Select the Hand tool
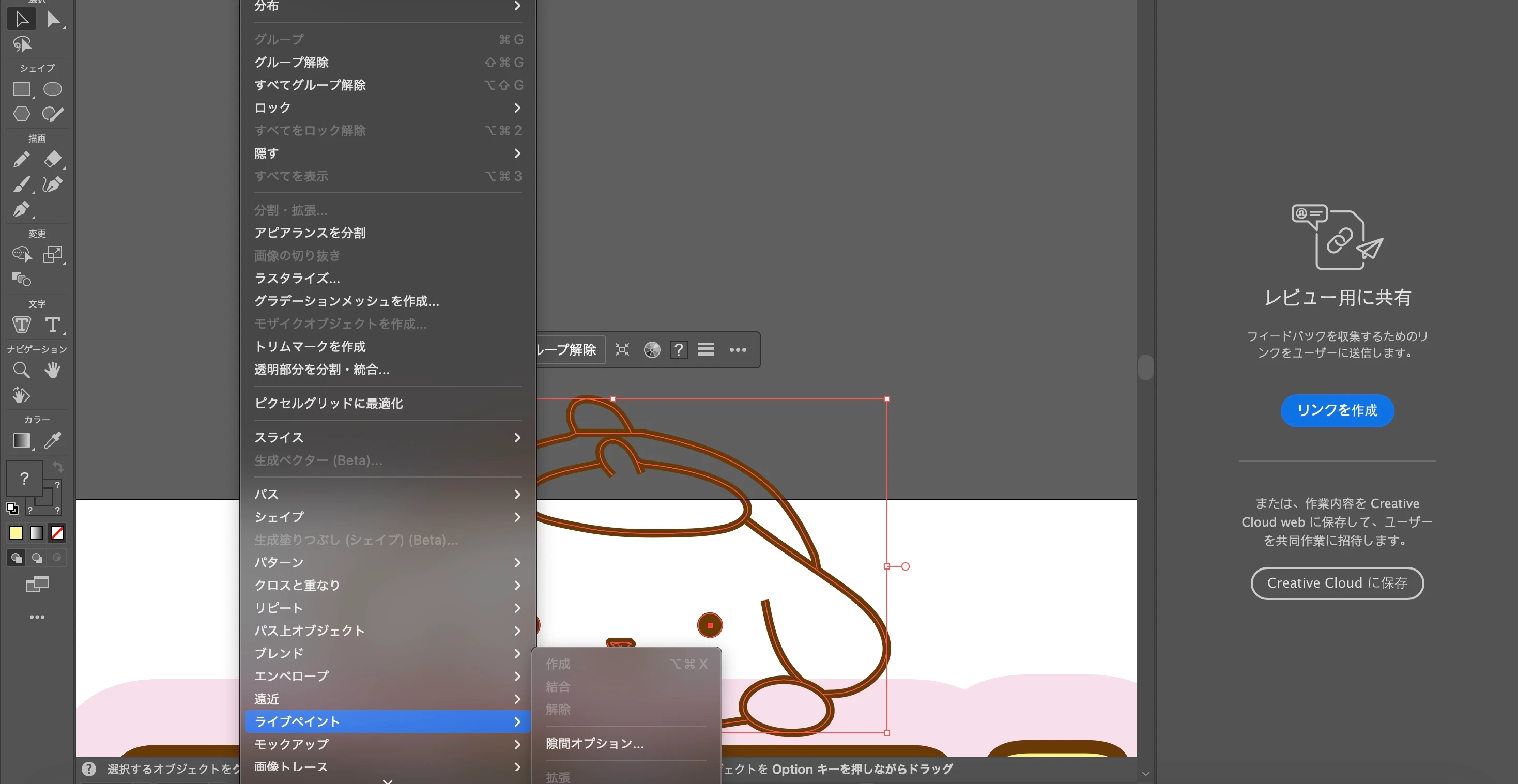 [52, 370]
